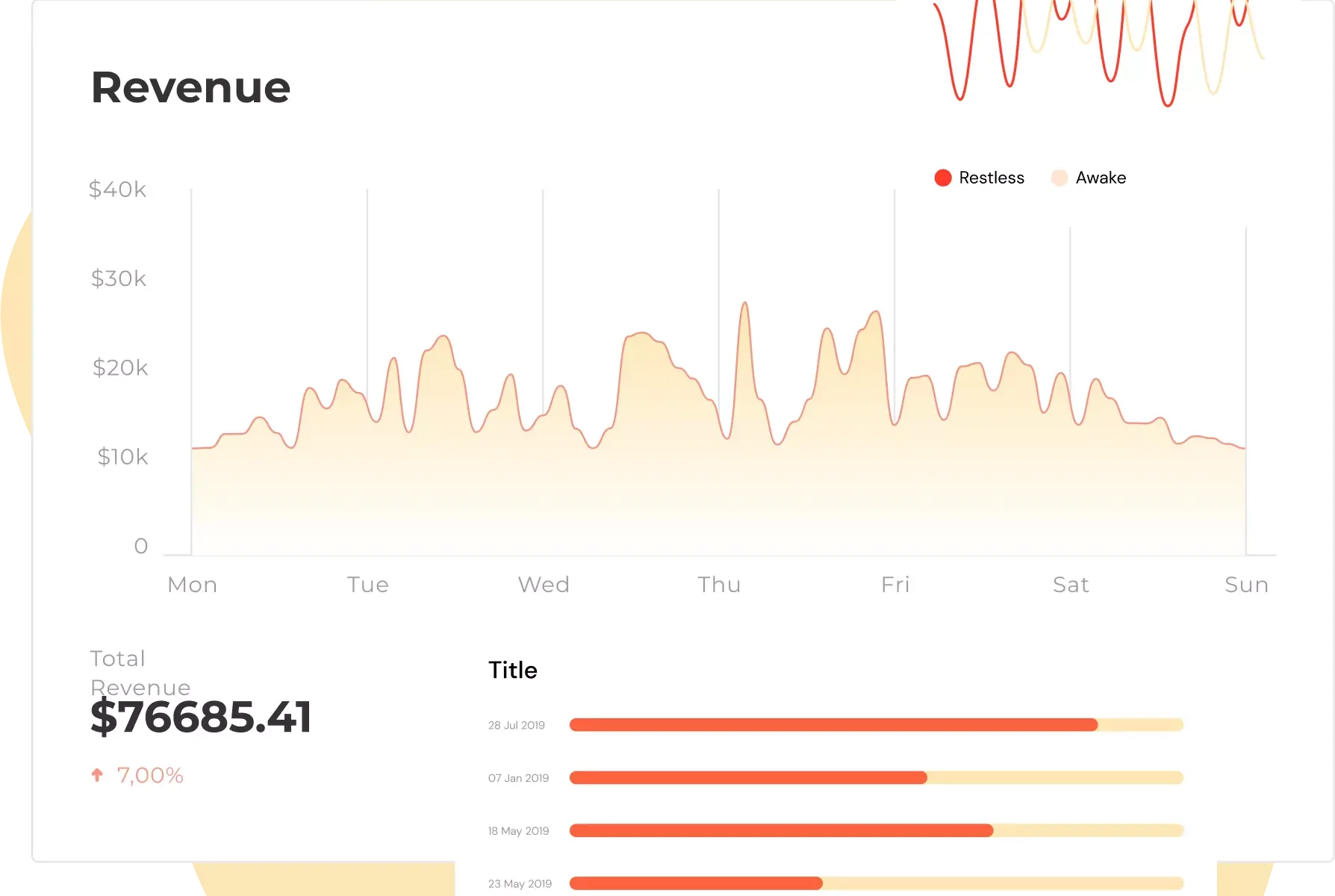Click the $40k y-axis label
This screenshot has width=1335, height=896.
[117, 190]
